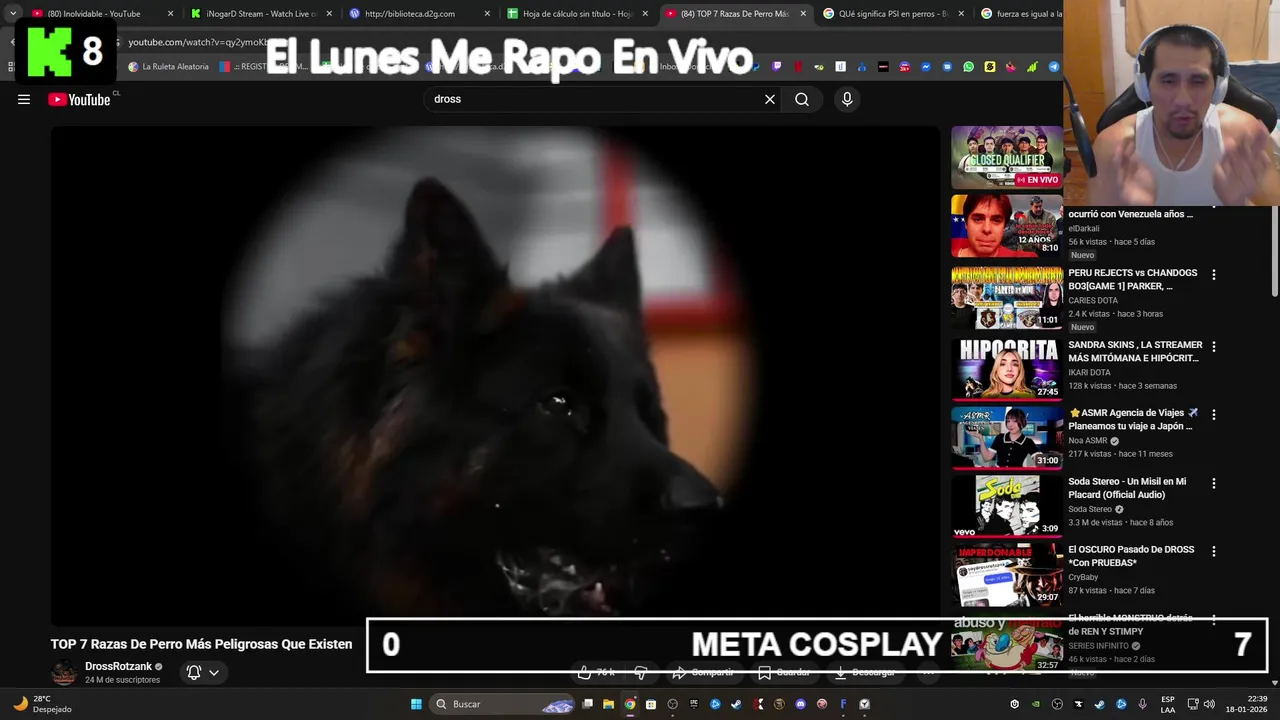The height and width of the screenshot is (720, 1280).
Task: Switch to the iNogarD Stream tab
Action: (261, 14)
